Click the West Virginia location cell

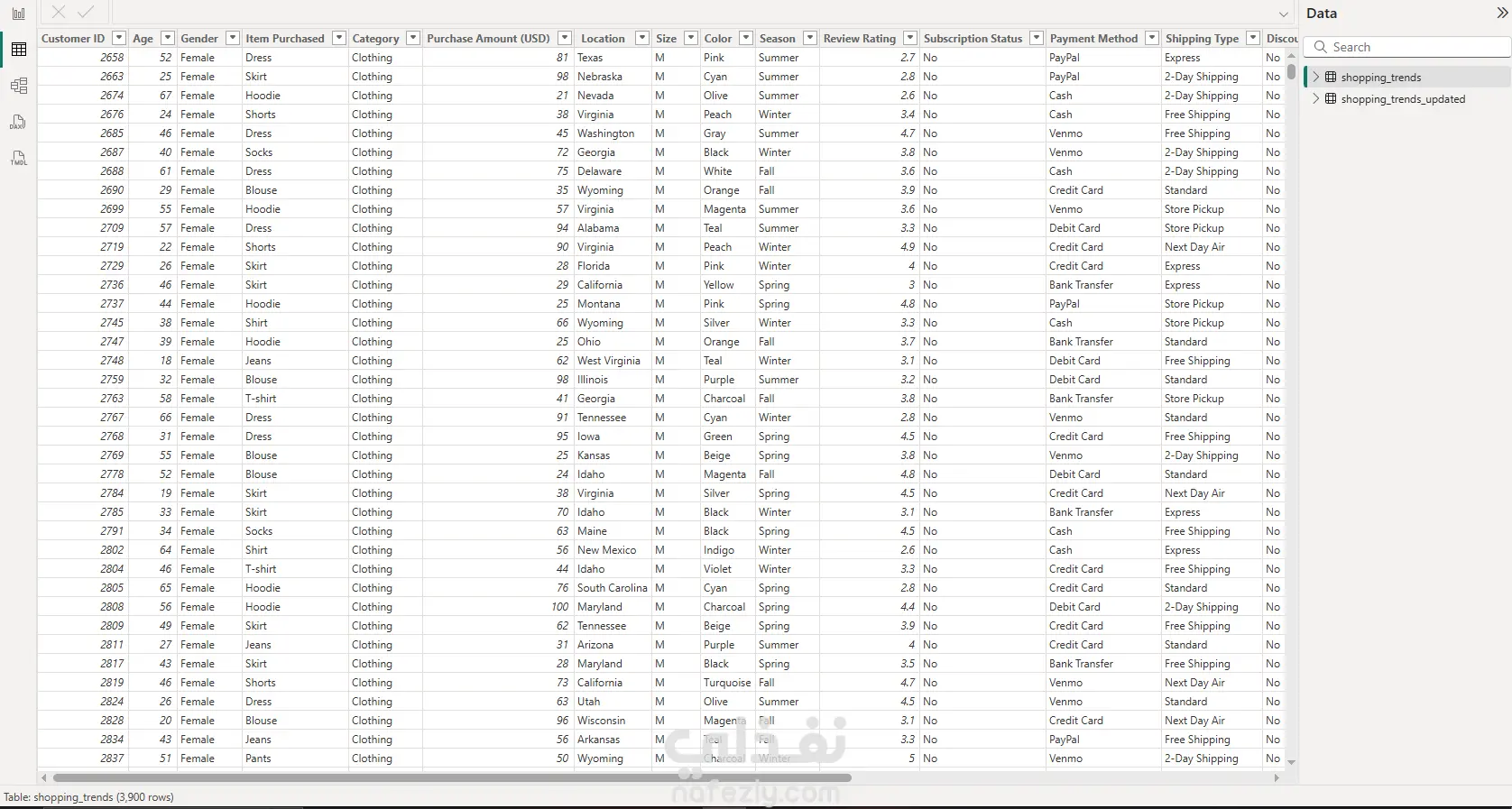(x=612, y=360)
